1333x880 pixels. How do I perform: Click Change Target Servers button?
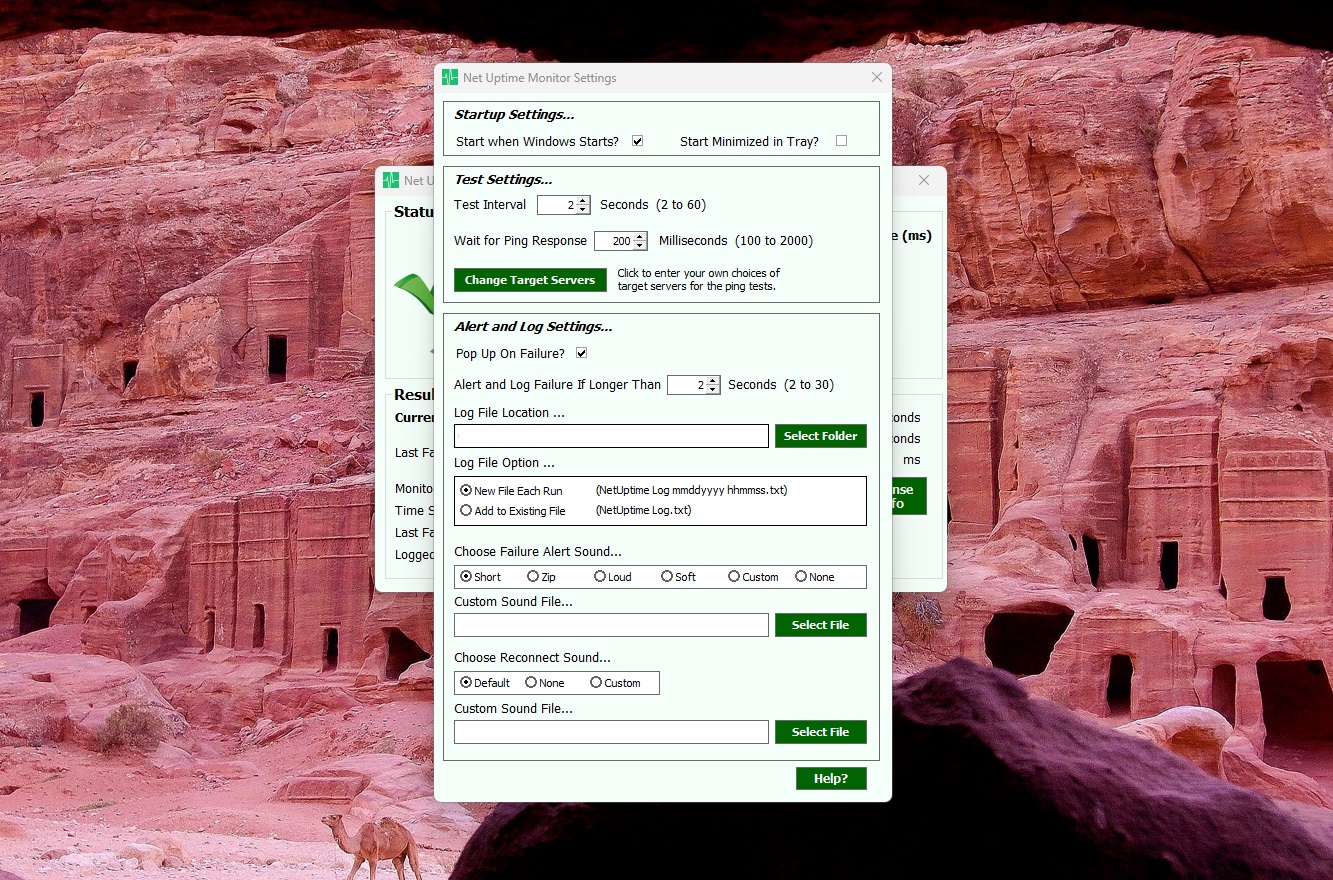click(x=530, y=280)
